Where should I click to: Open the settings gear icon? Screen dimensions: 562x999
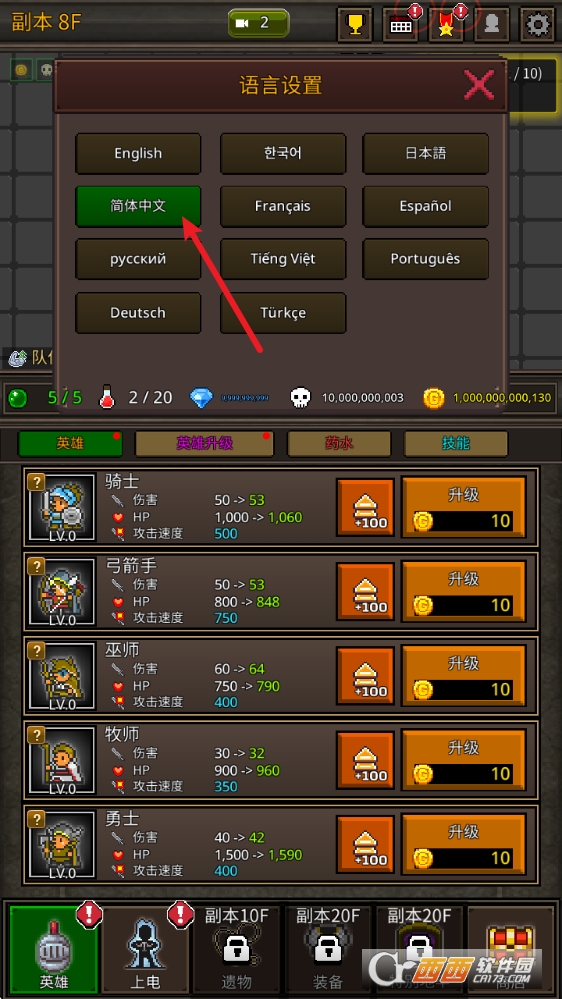pos(538,25)
